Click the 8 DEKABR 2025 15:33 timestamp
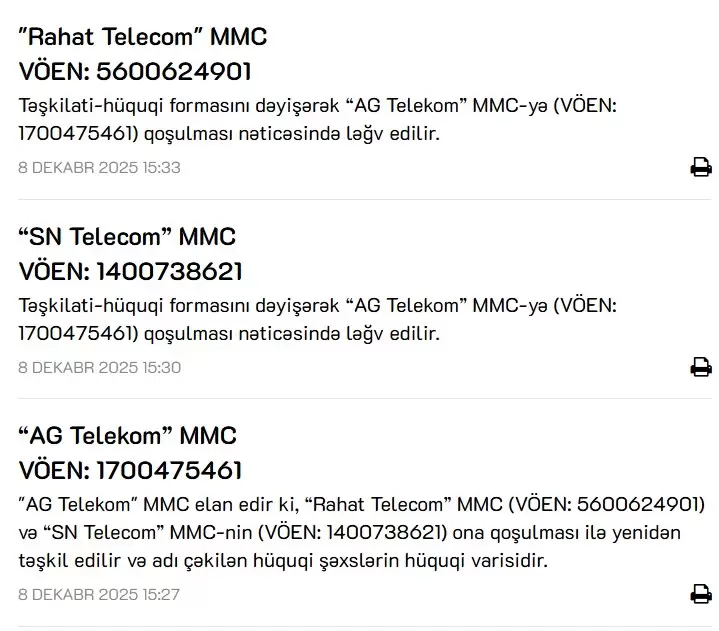Image resolution: width=719 pixels, height=631 pixels. coord(99,167)
